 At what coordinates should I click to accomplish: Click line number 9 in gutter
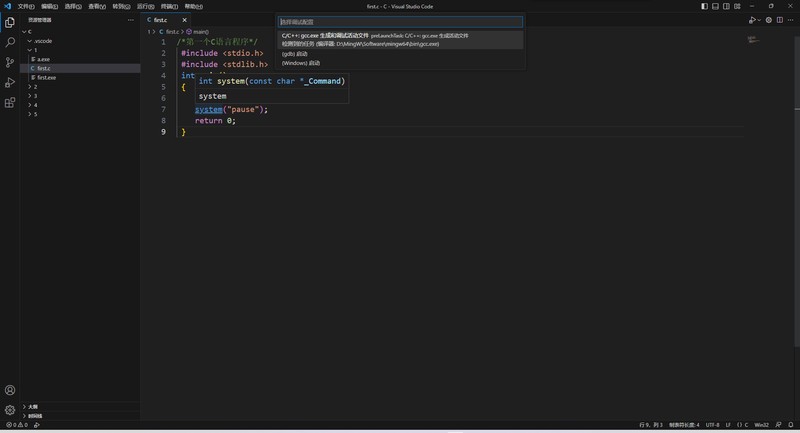pos(163,132)
